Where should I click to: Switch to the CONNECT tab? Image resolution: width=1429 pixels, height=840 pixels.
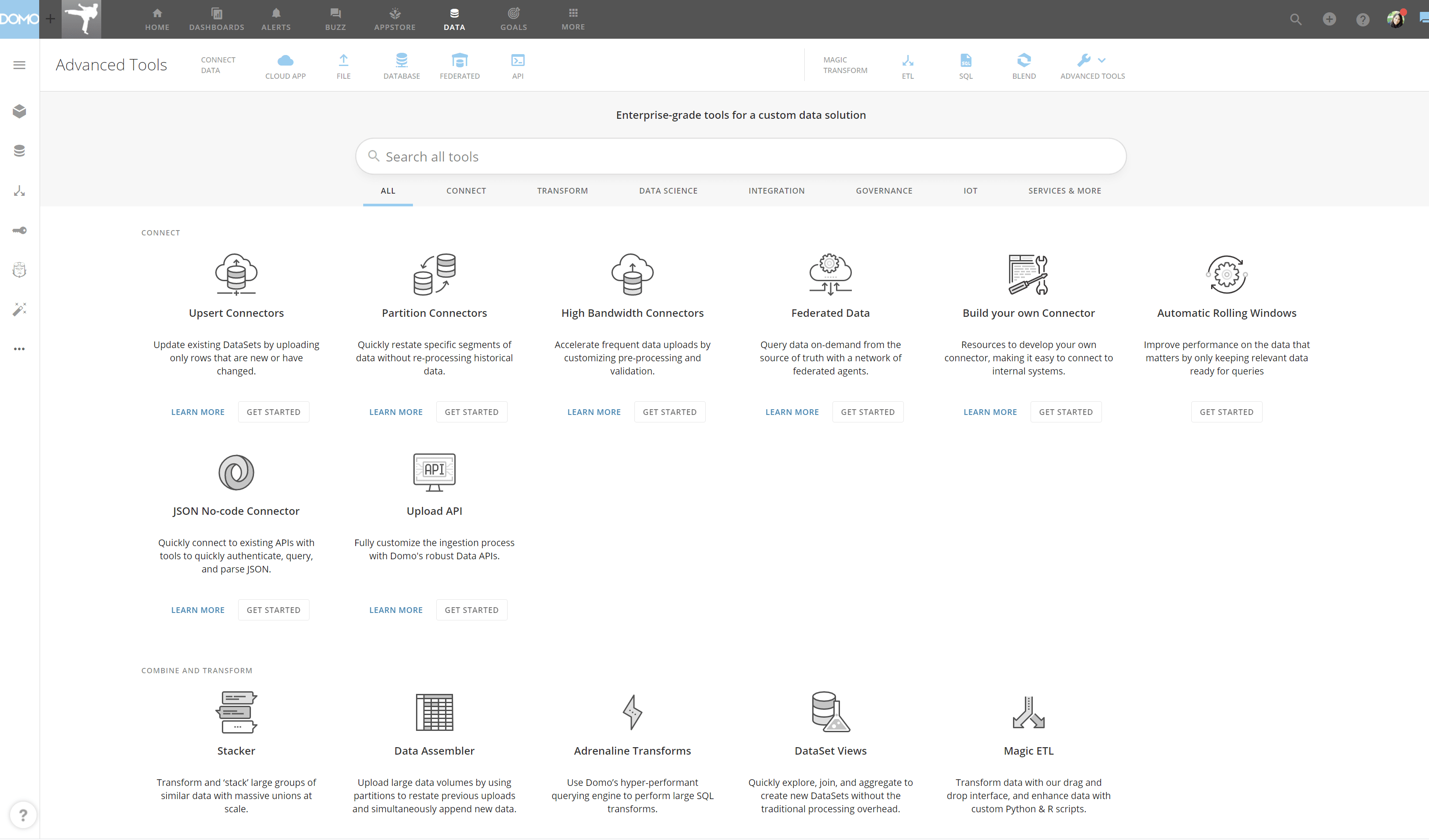pyautogui.click(x=466, y=191)
